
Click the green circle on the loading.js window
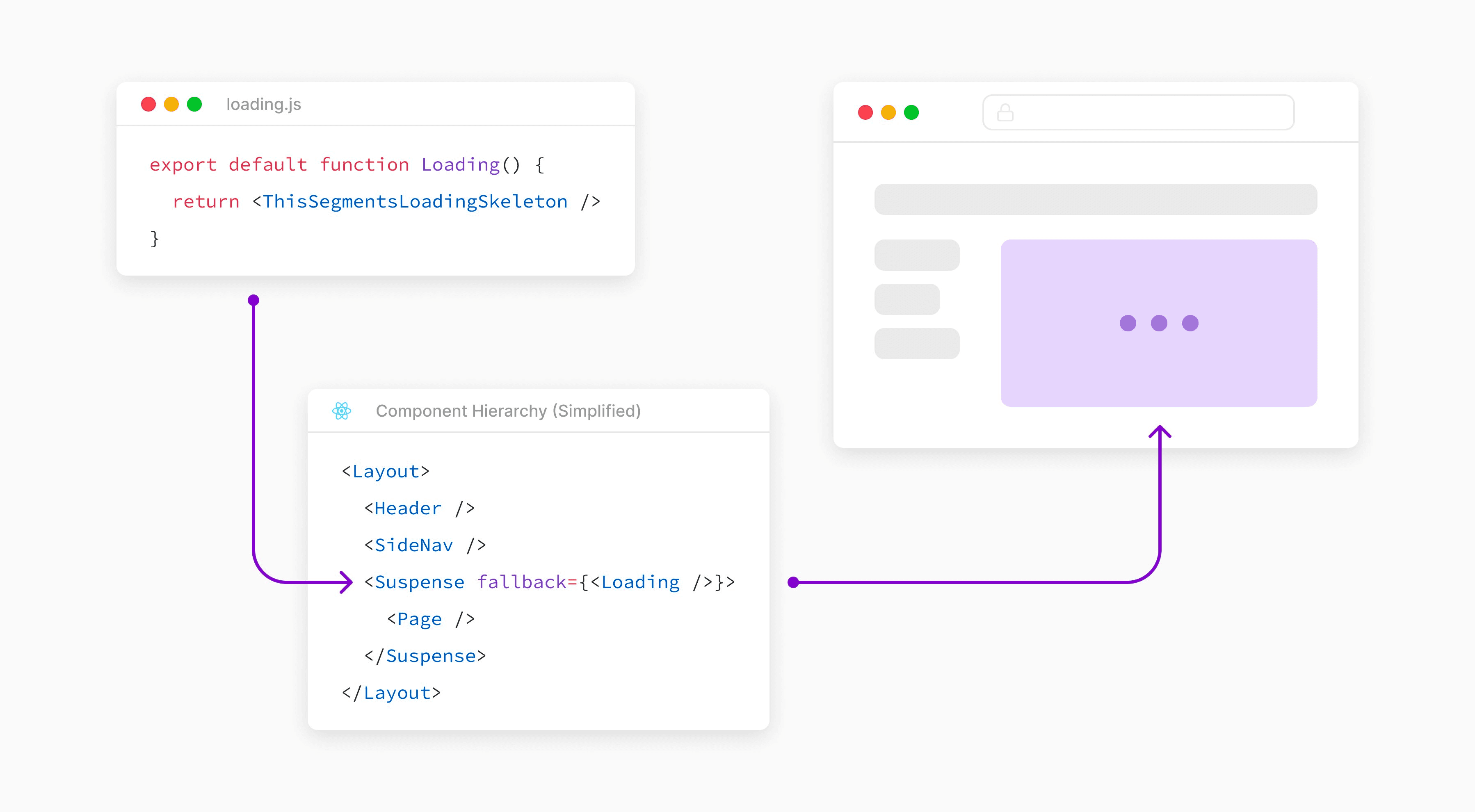[x=195, y=104]
